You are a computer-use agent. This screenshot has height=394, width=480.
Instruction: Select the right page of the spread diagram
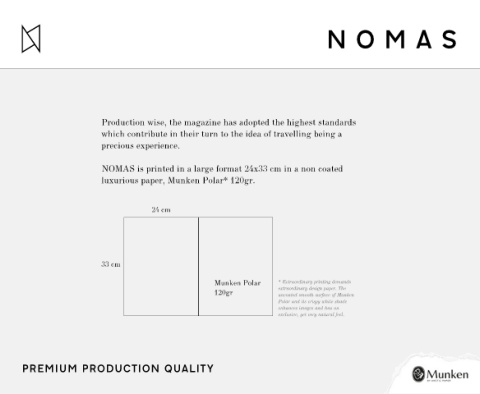click(x=236, y=266)
